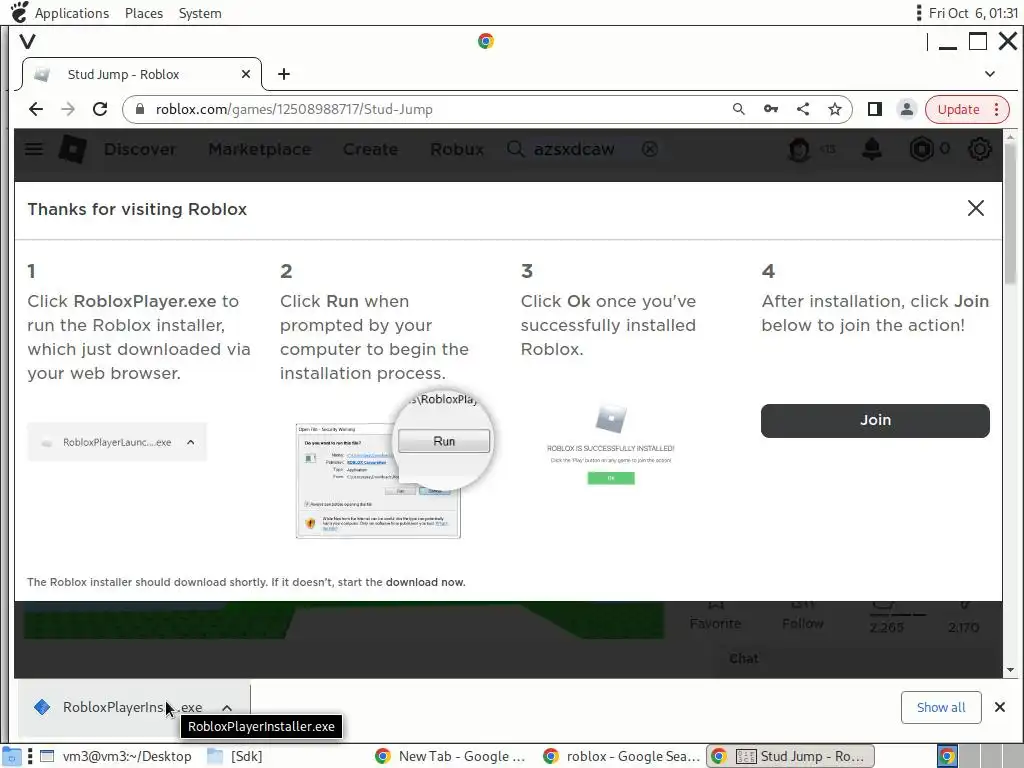This screenshot has width=1024, height=768.
Task: Open the Discover page
Action: (140, 149)
